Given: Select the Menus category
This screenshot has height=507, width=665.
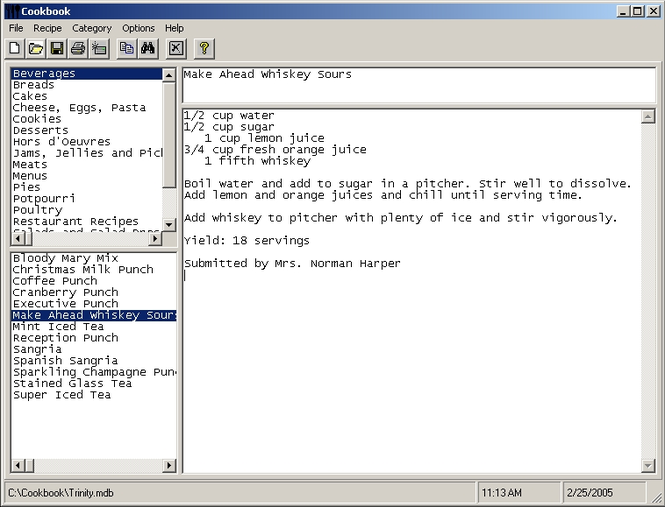Looking at the screenshot, I should pos(87,176).
